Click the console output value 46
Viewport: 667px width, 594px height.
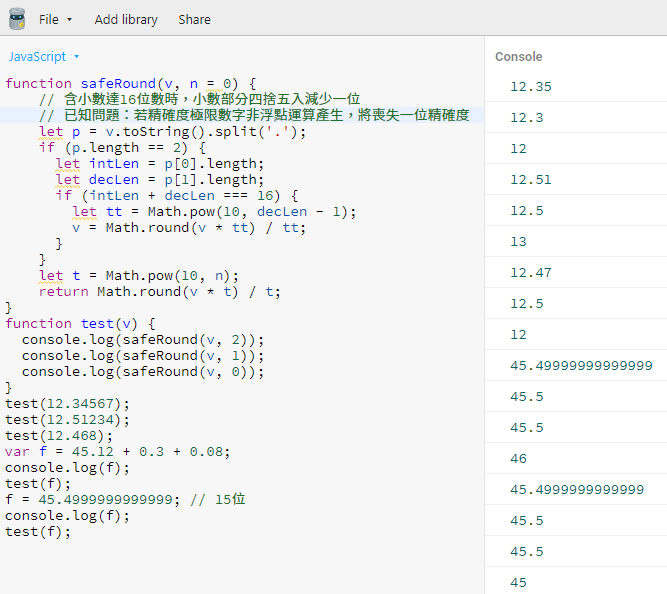[x=518, y=458]
